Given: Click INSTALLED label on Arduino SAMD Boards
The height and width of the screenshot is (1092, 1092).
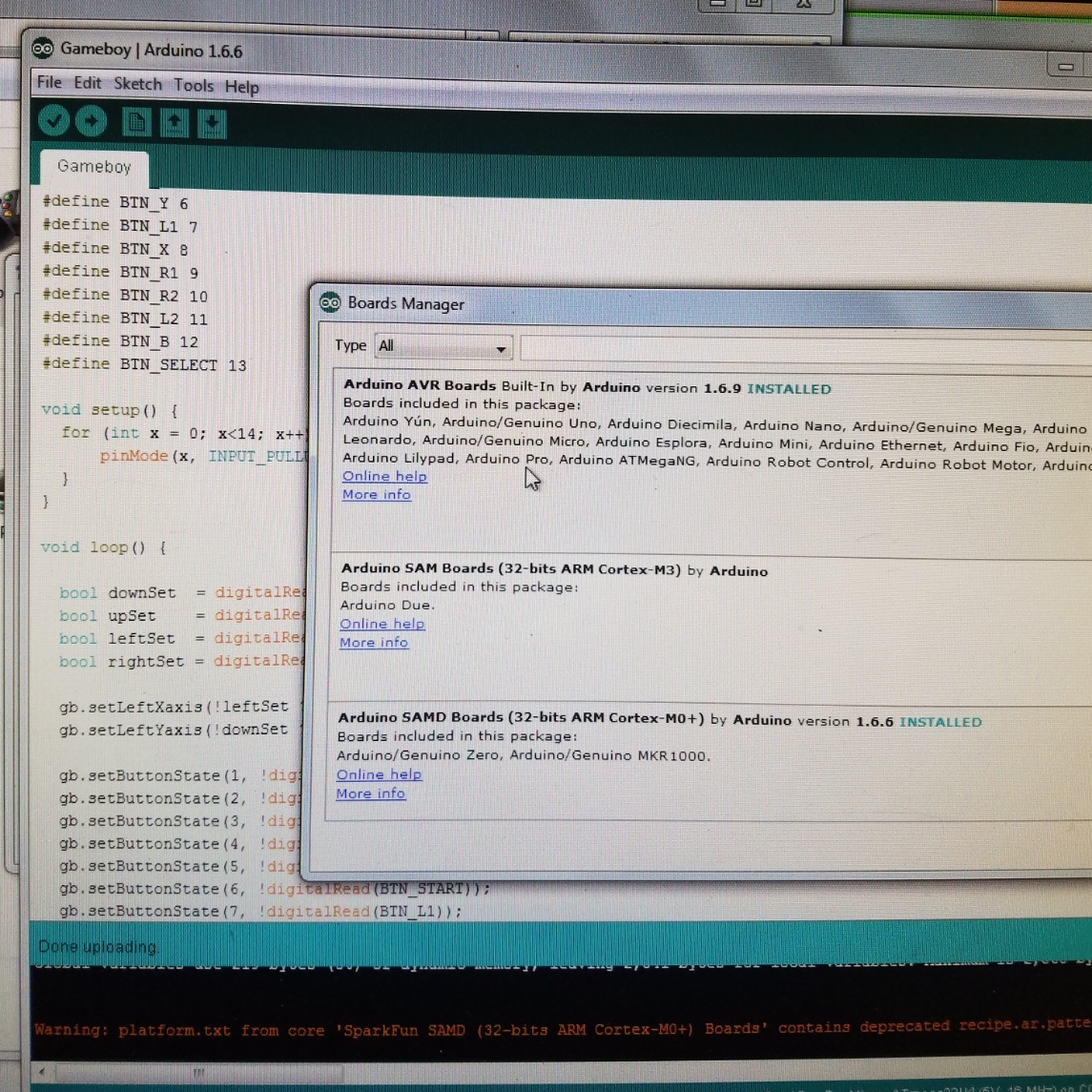Looking at the screenshot, I should 940,722.
